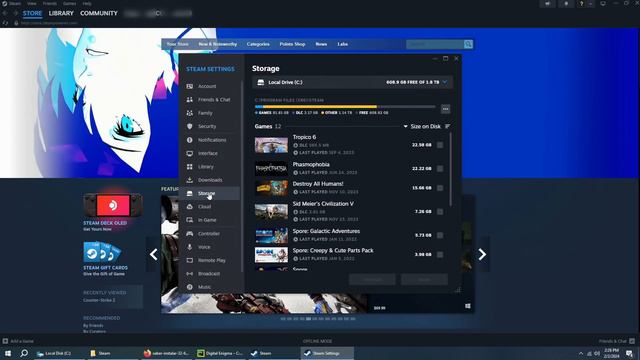The width and height of the screenshot is (640, 360).
Task: Click the store search input field
Action: click(435, 44)
